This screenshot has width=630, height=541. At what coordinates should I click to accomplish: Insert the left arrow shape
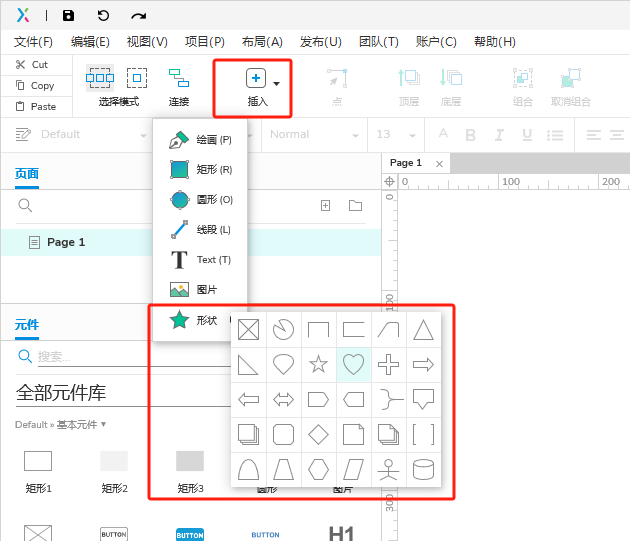[x=248, y=400]
